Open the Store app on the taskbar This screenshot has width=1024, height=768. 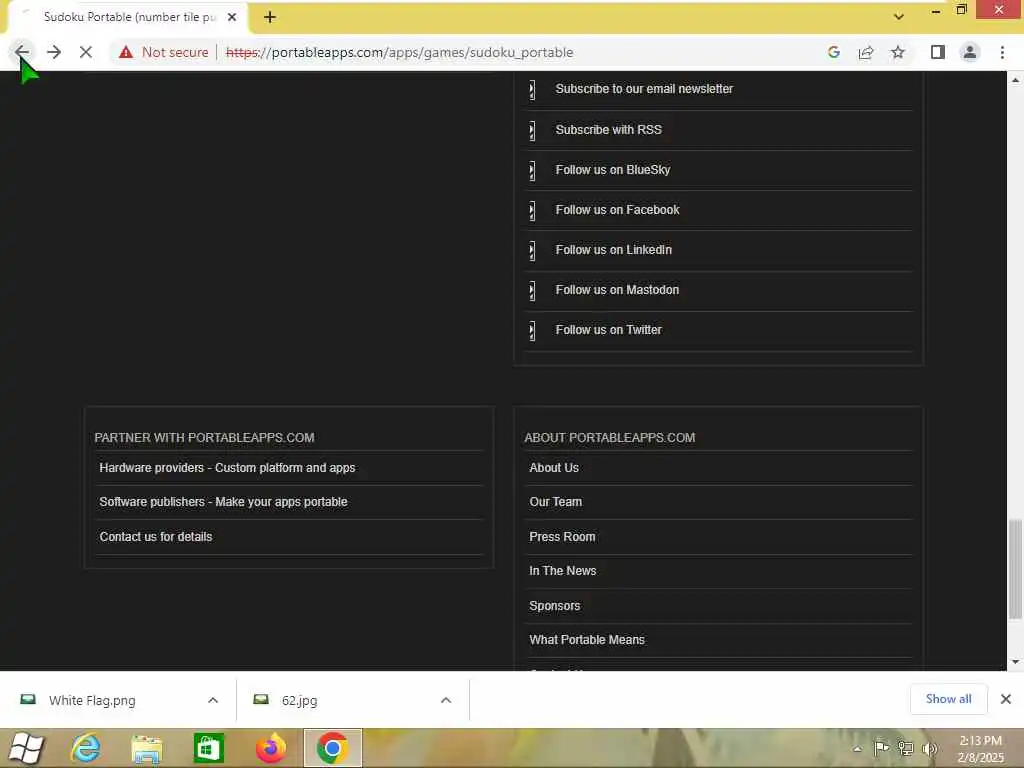pos(209,748)
